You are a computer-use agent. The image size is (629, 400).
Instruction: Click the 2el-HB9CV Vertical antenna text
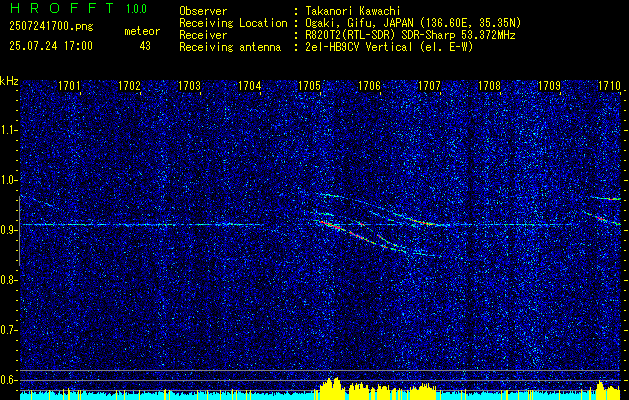pos(389,47)
